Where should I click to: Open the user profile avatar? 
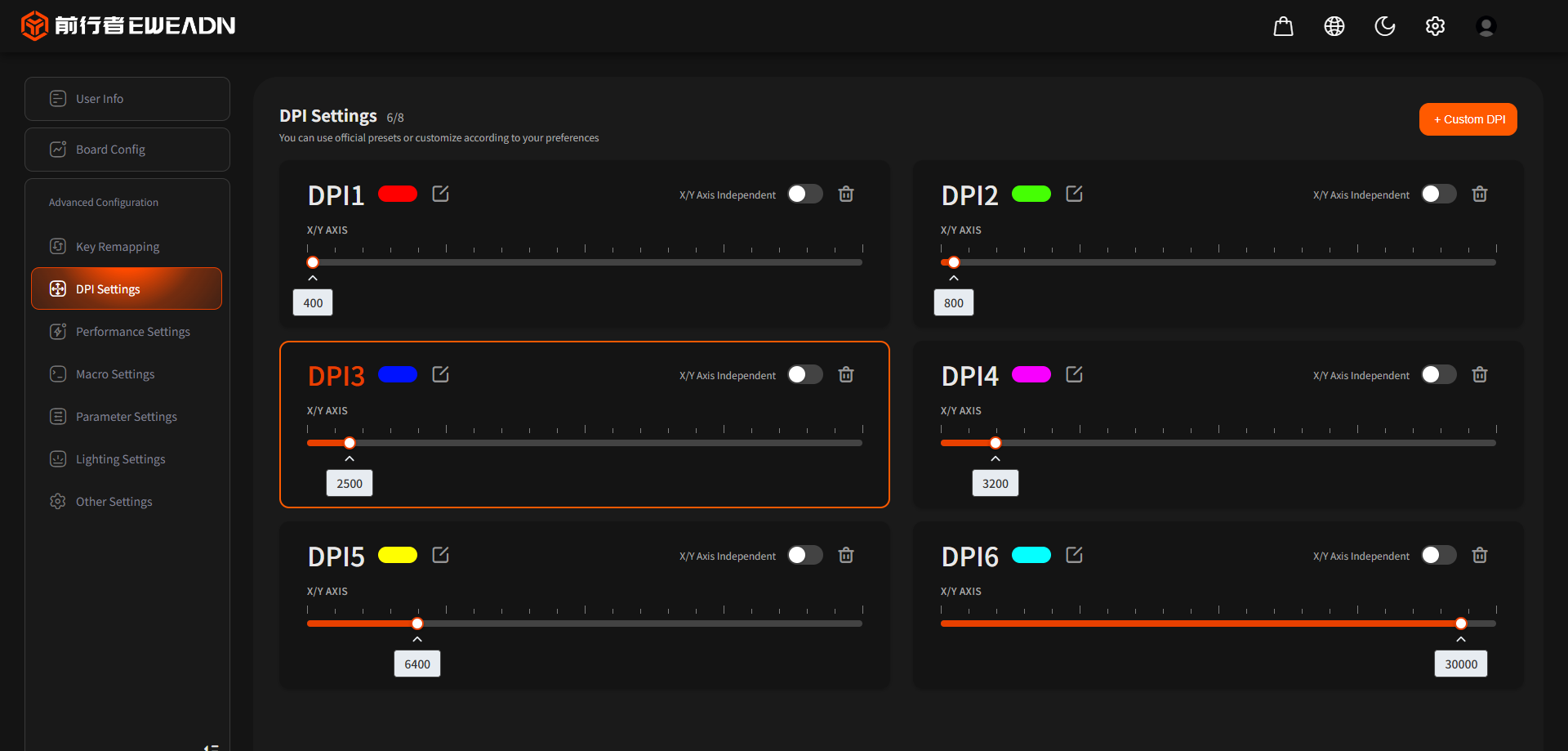click(1486, 26)
